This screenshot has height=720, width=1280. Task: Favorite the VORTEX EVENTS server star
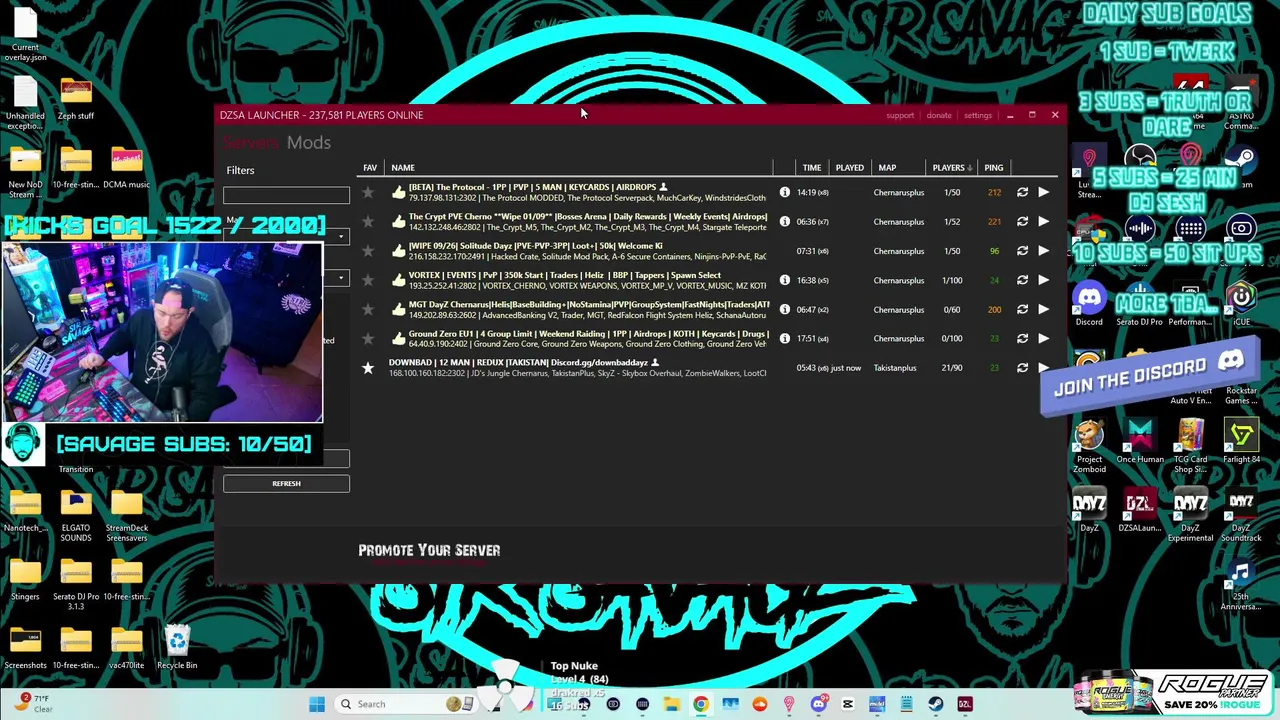(368, 280)
